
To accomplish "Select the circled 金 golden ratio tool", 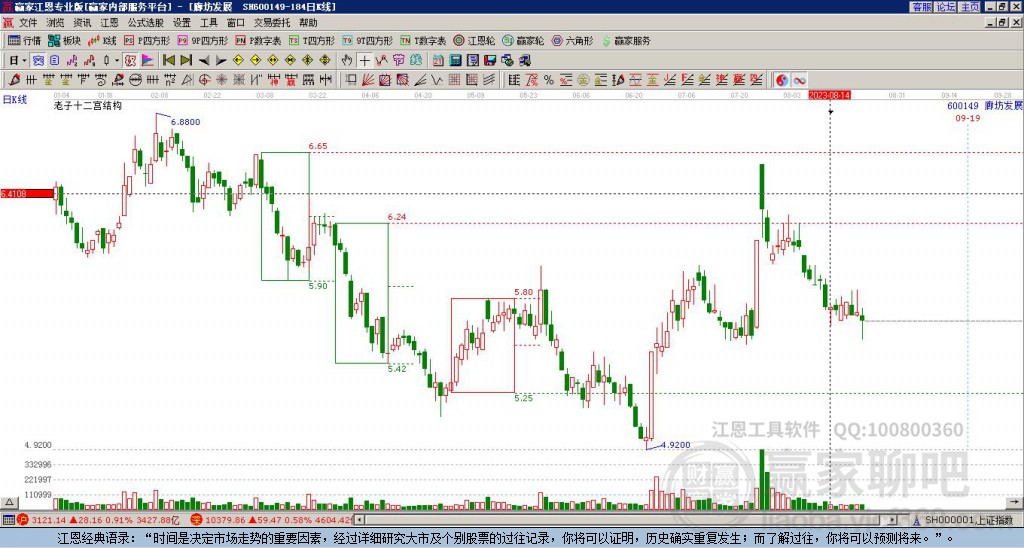I will click(583, 80).
